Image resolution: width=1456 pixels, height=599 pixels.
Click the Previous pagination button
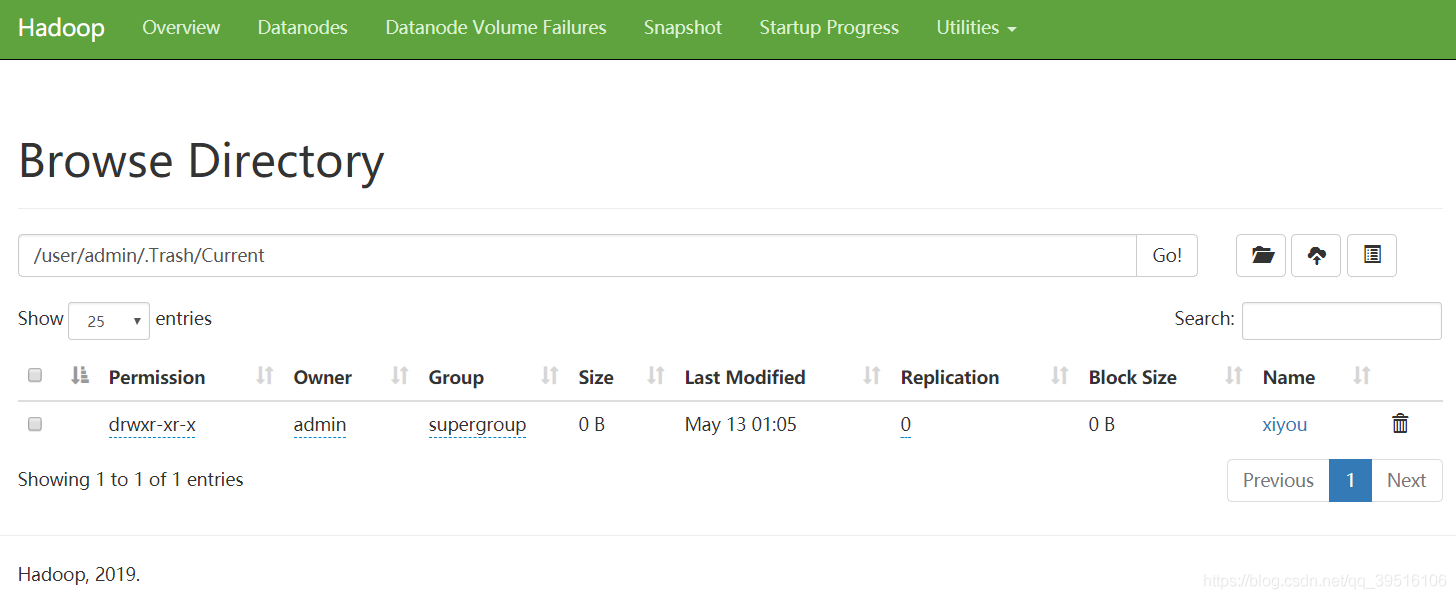tap(1278, 480)
